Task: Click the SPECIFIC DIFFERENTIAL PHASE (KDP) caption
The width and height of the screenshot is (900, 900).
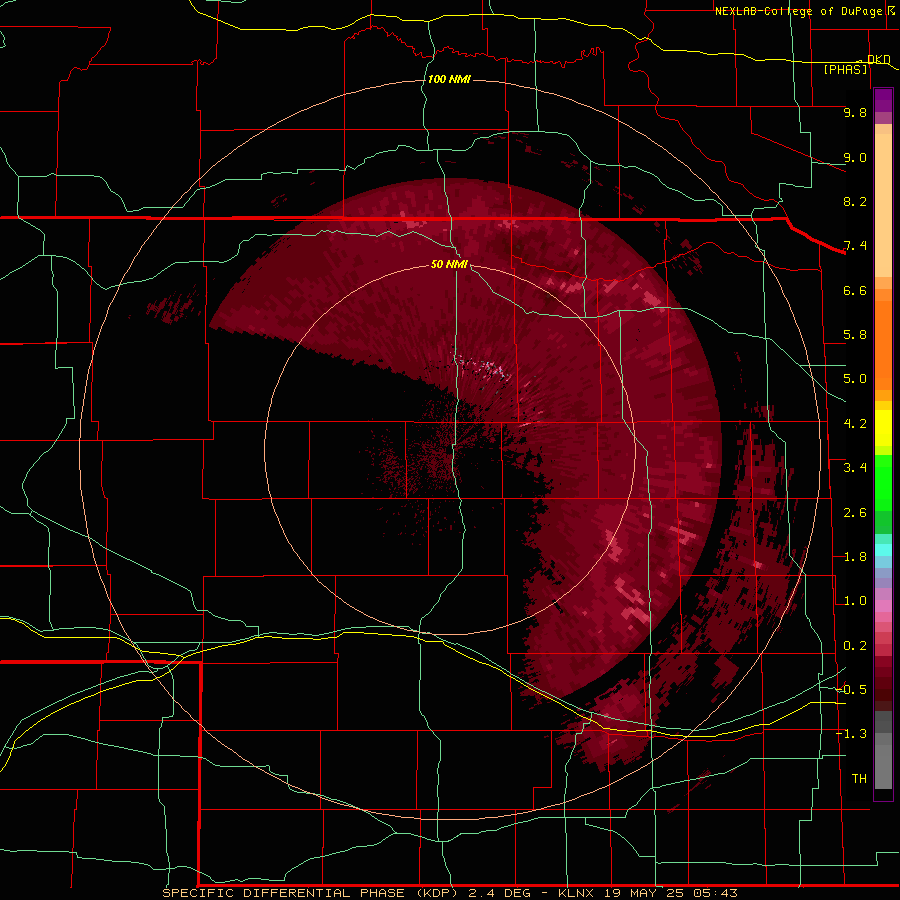Action: click(310, 893)
